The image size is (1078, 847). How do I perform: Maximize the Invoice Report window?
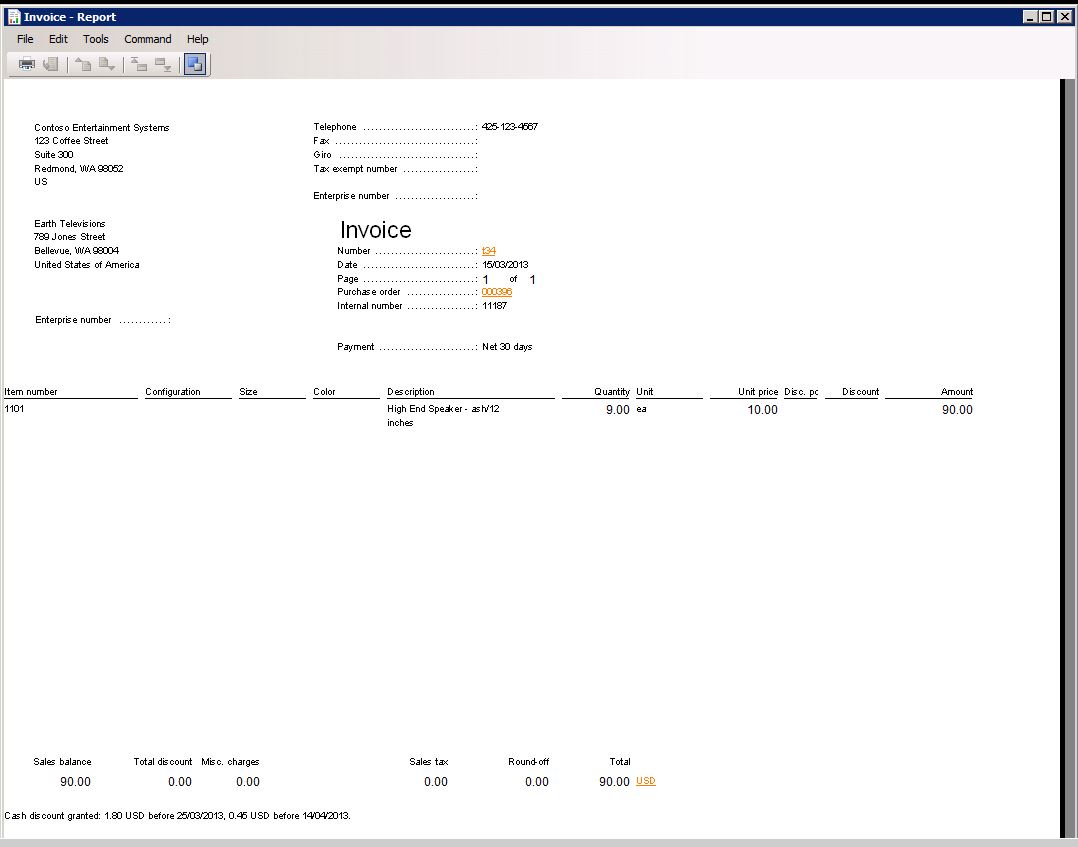[x=1046, y=16]
